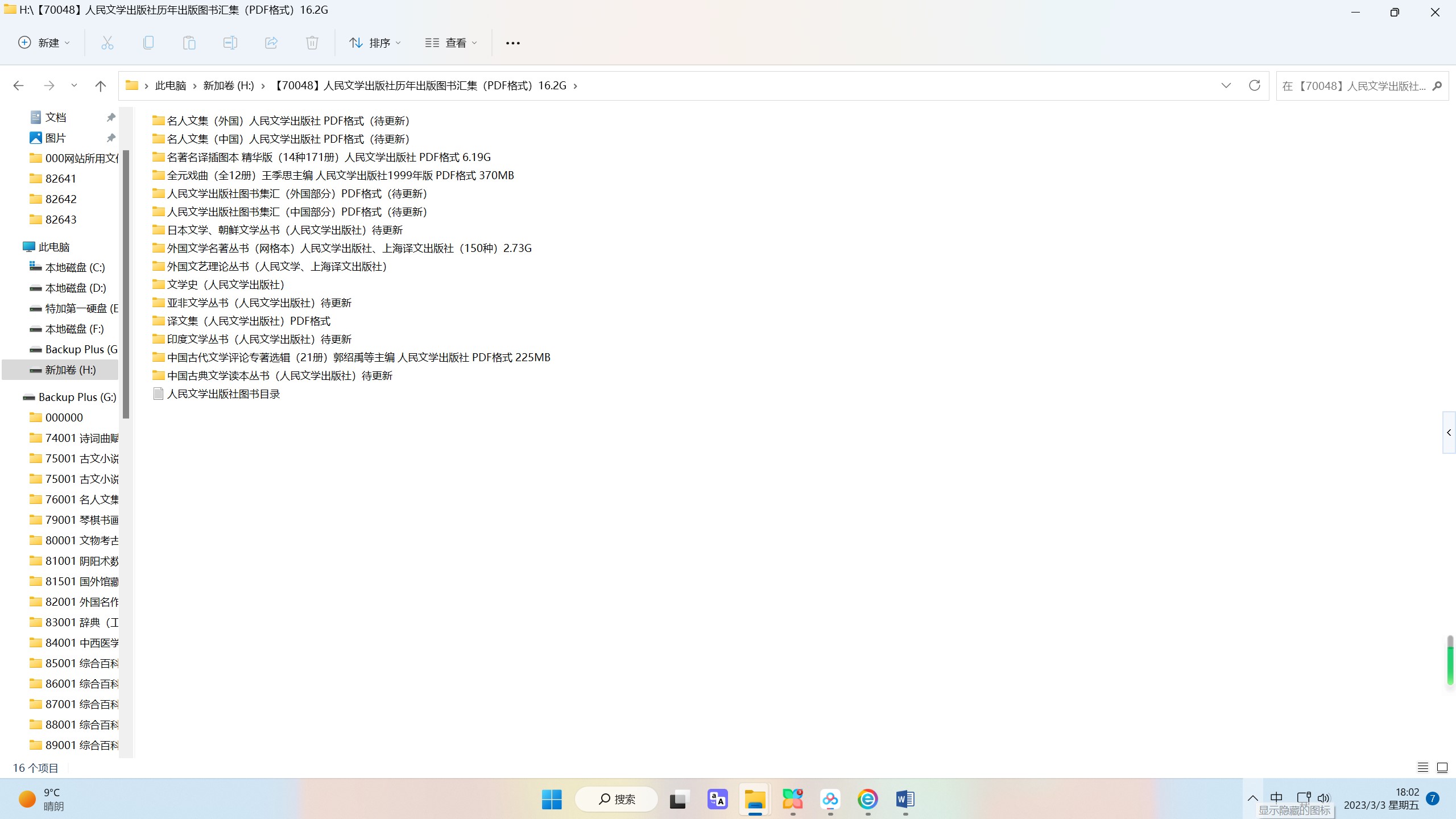Select Backup Plus (G:) root tree item
This screenshot has height=819, width=1456.
[x=69, y=397]
